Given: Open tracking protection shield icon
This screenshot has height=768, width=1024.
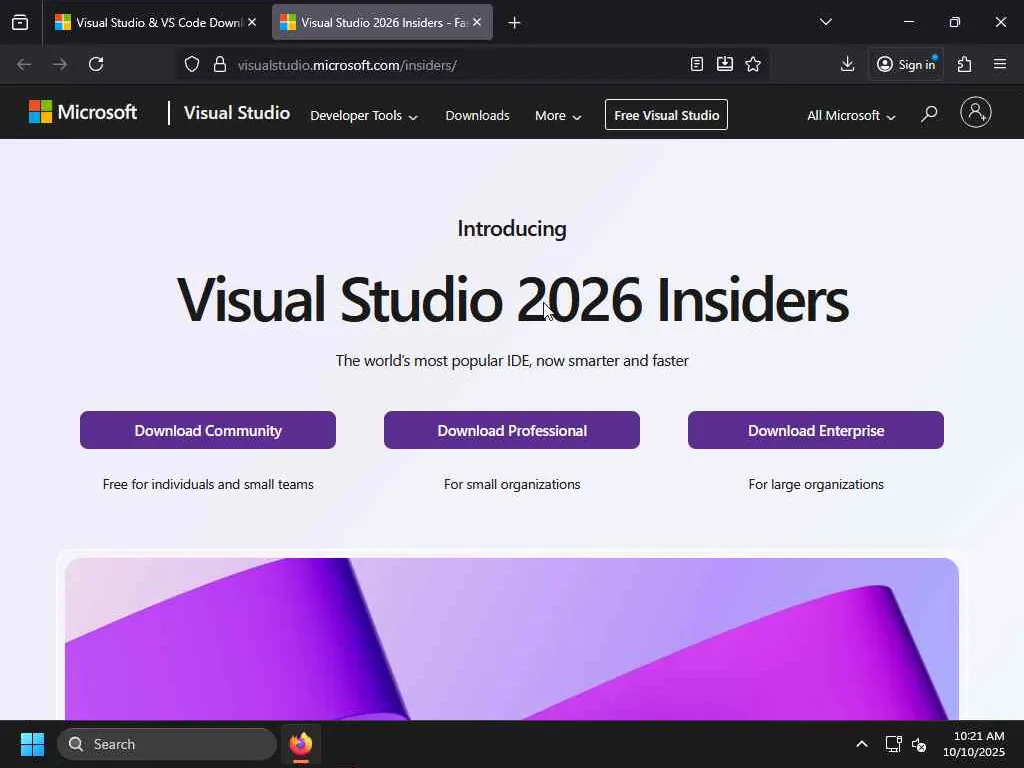Looking at the screenshot, I should [x=191, y=64].
